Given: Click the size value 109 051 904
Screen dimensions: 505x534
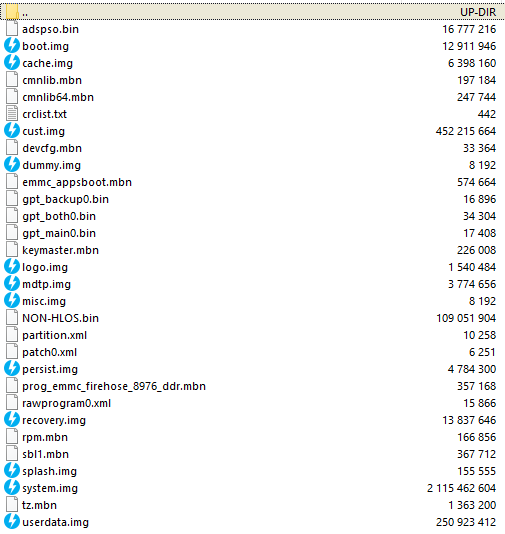Looking at the screenshot, I should tap(466, 318).
